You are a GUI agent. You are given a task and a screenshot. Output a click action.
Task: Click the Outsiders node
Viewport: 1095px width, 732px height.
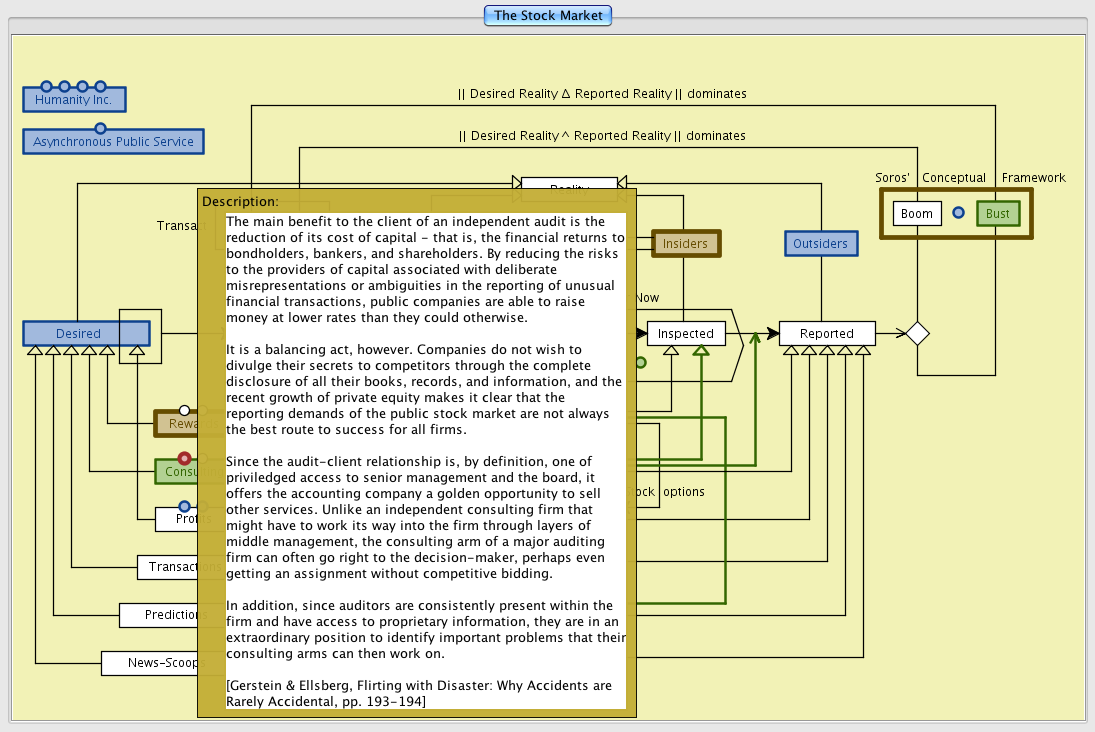point(820,243)
